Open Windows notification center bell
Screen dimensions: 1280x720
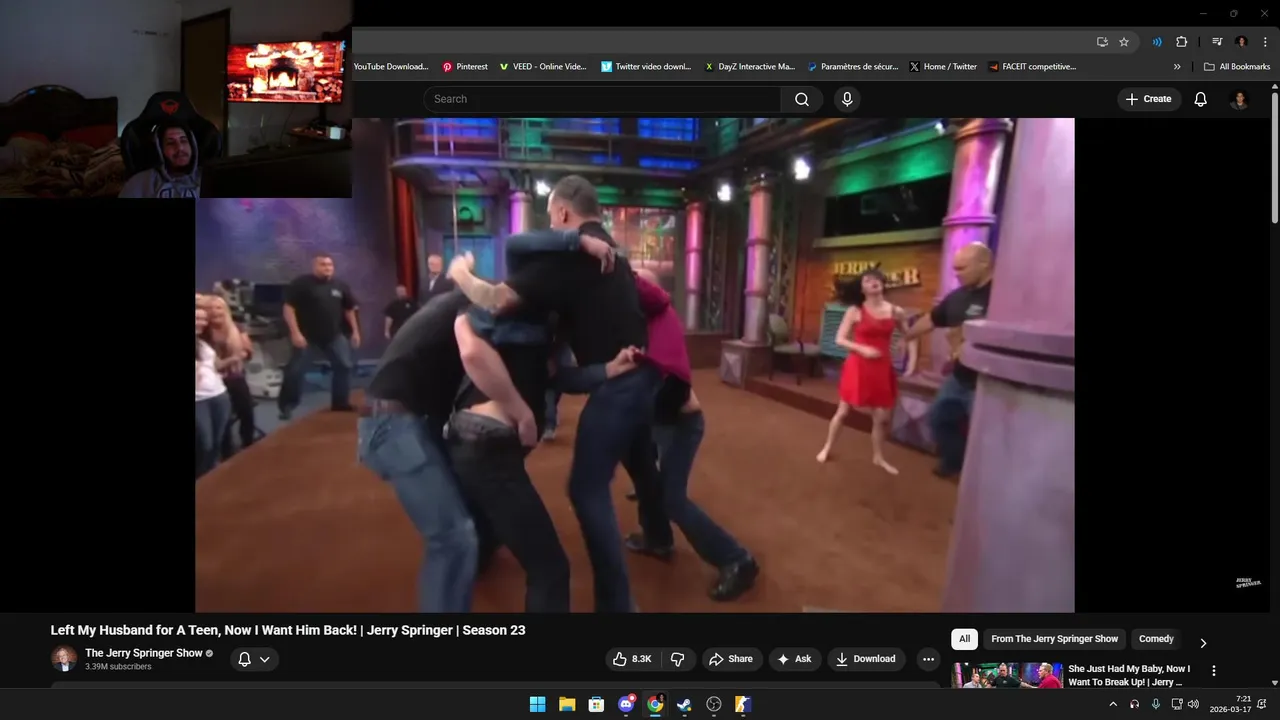tap(1263, 704)
